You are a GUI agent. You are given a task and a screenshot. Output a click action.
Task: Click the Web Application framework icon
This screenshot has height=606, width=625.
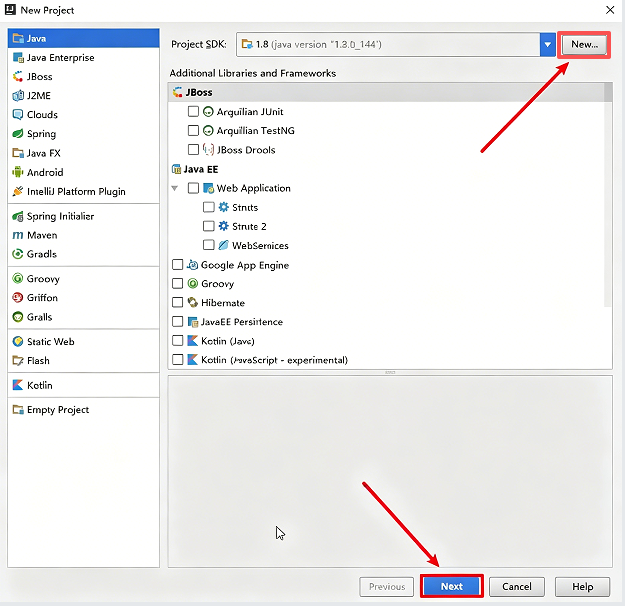208,188
